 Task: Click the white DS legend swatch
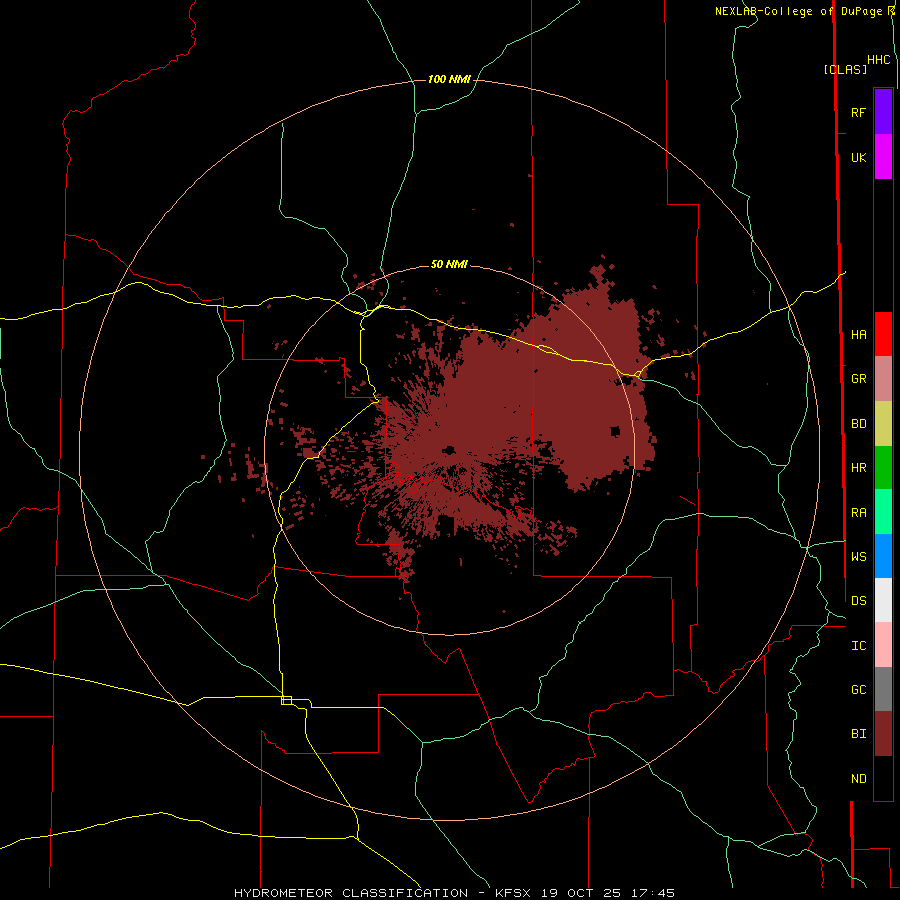(x=883, y=600)
